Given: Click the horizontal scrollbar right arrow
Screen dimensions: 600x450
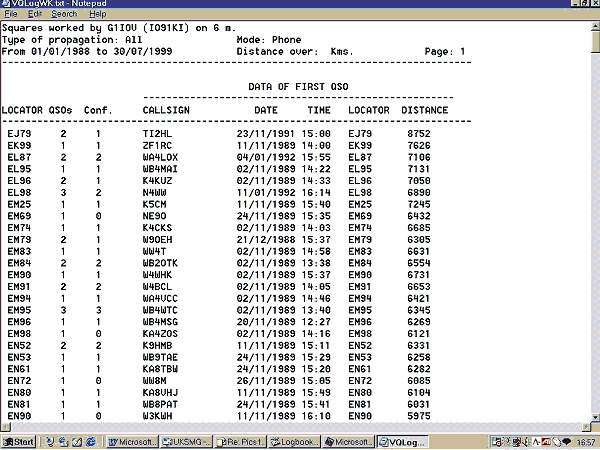Looking at the screenshot, I should (586, 426).
